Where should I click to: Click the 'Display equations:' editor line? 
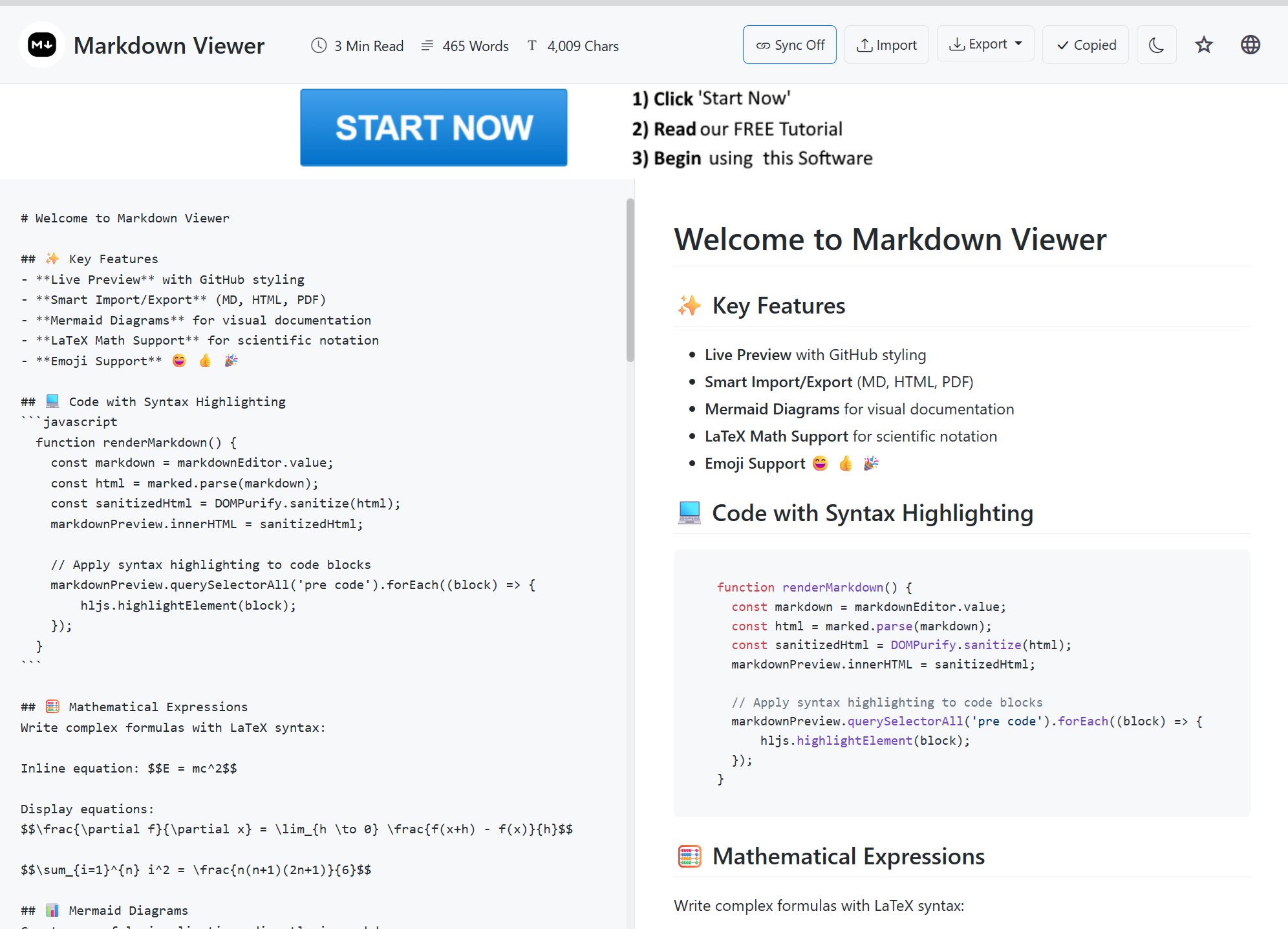pos(87,809)
